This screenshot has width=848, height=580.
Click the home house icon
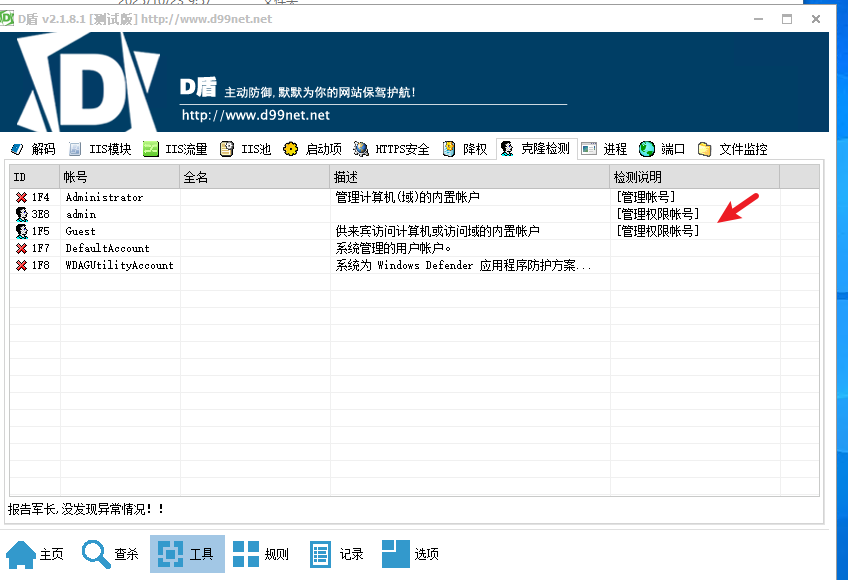coord(21,555)
